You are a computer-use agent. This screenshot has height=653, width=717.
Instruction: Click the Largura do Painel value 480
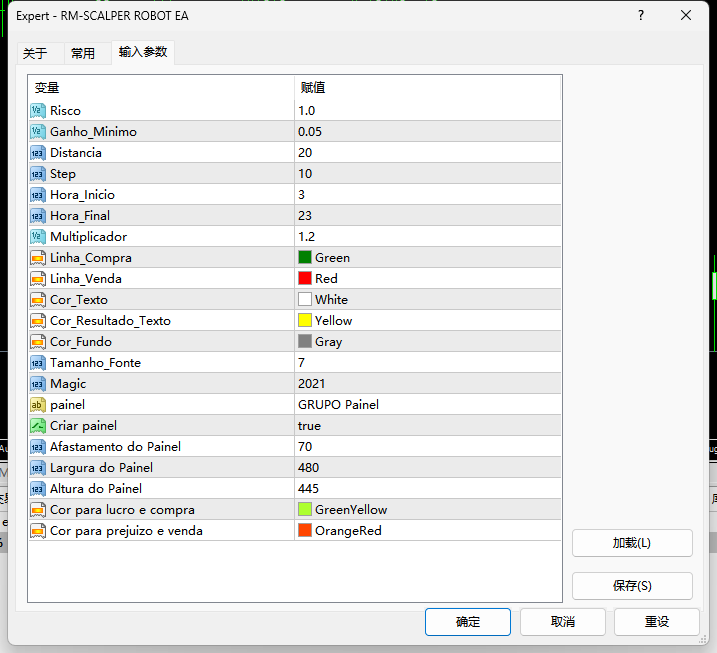click(x=309, y=468)
